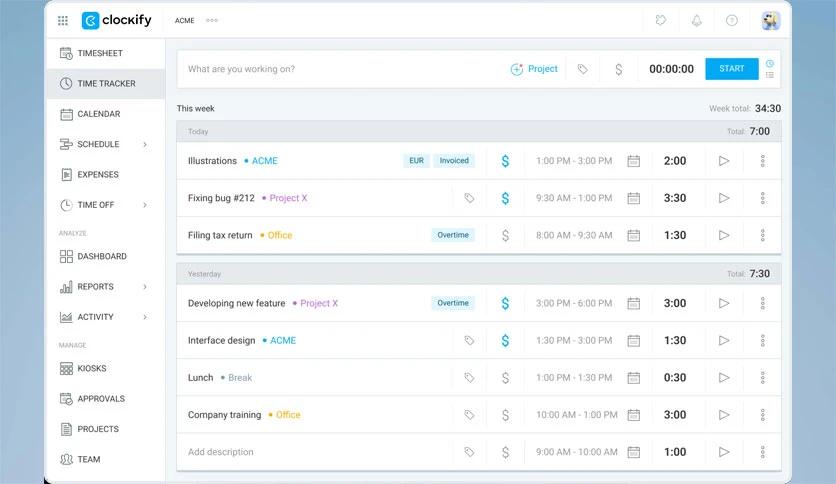836x484 pixels.
Task: Switch to manual mode list icon
Action: [x=770, y=75]
